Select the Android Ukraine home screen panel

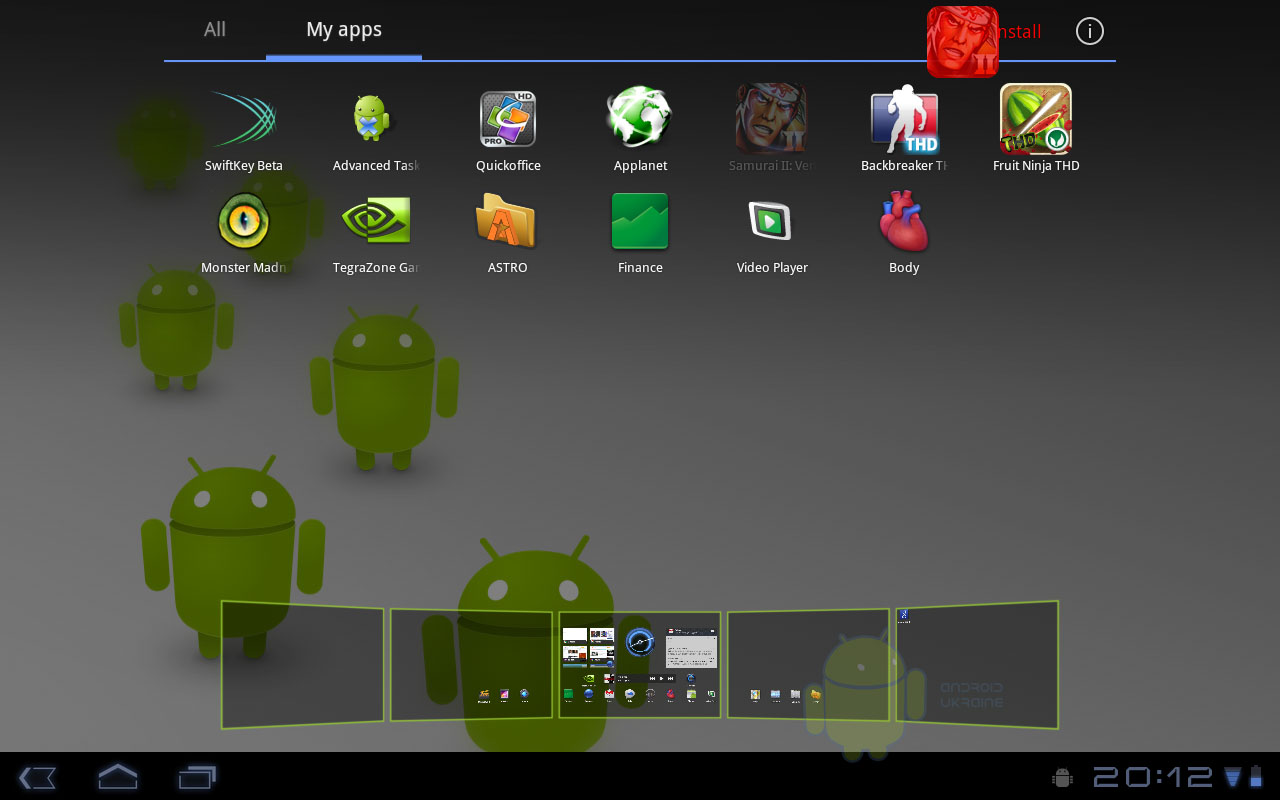pos(977,664)
